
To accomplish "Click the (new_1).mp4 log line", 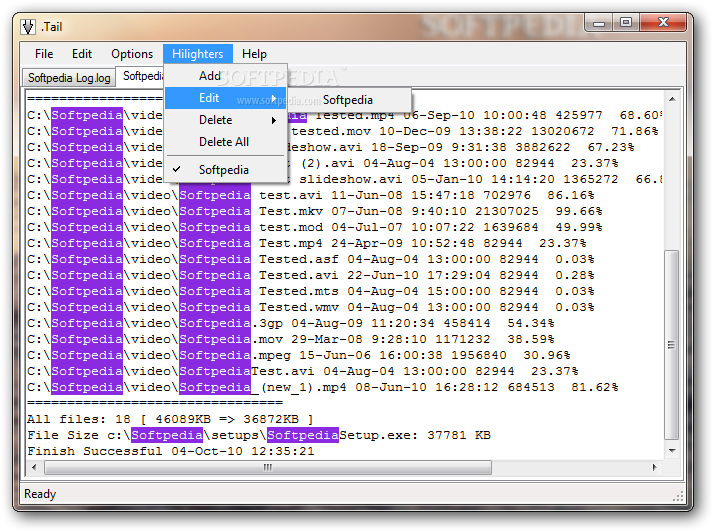I will (x=323, y=387).
